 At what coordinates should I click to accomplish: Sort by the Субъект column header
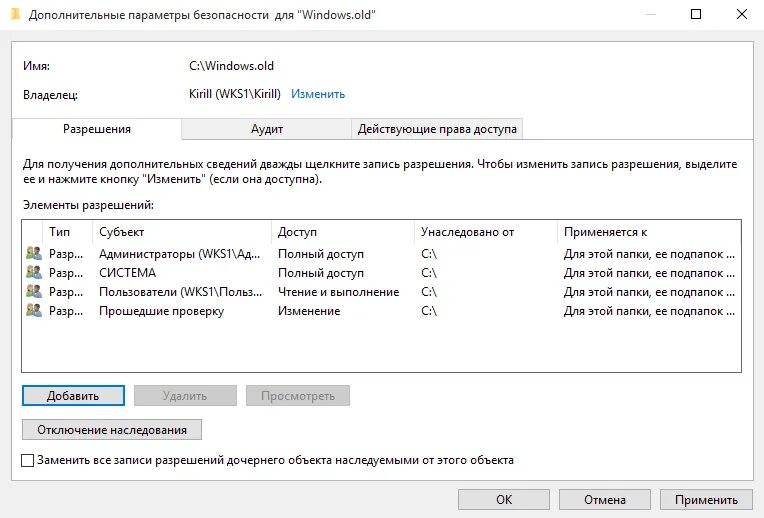pos(182,232)
